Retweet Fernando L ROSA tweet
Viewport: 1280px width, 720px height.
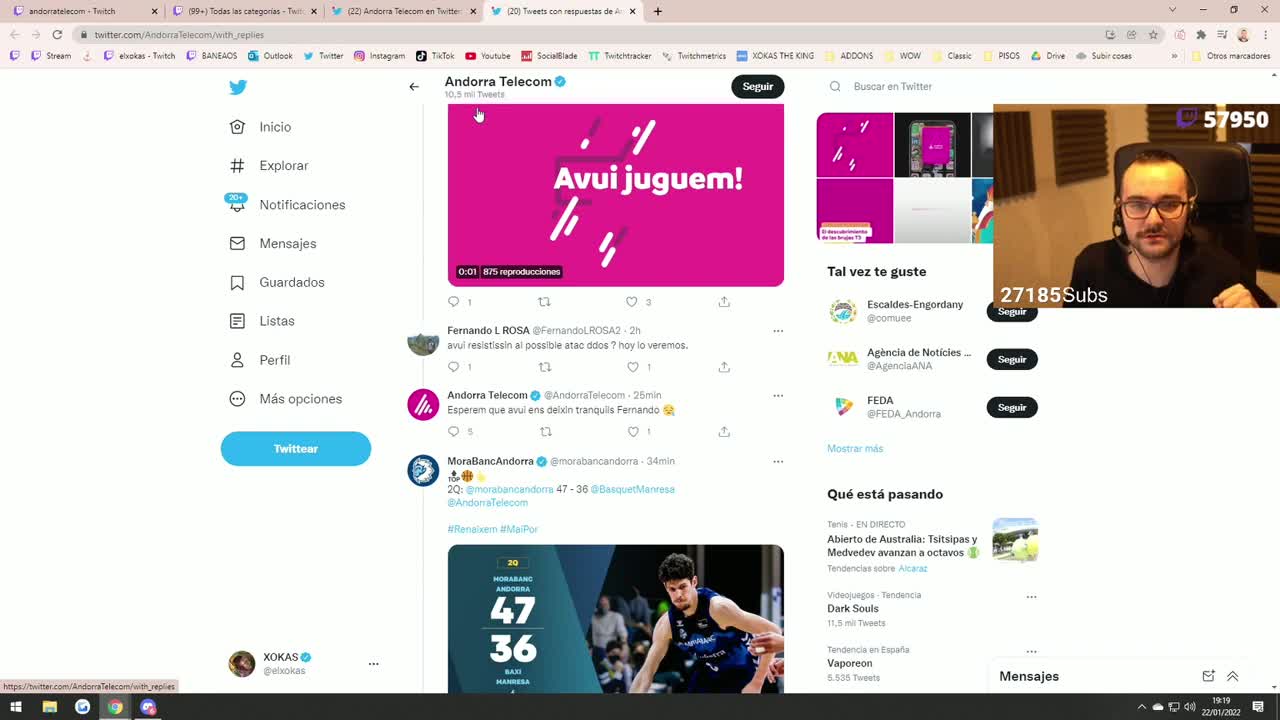pyautogui.click(x=545, y=367)
